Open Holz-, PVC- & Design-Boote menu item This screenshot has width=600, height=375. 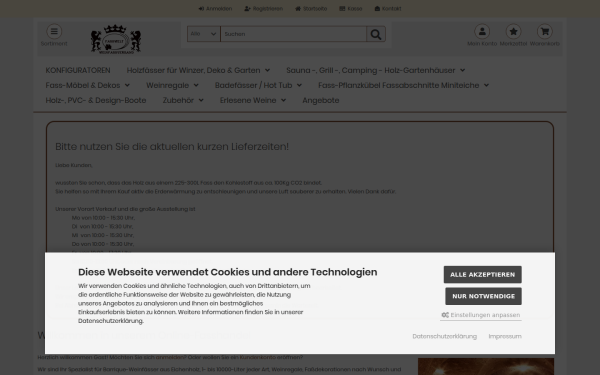point(96,100)
